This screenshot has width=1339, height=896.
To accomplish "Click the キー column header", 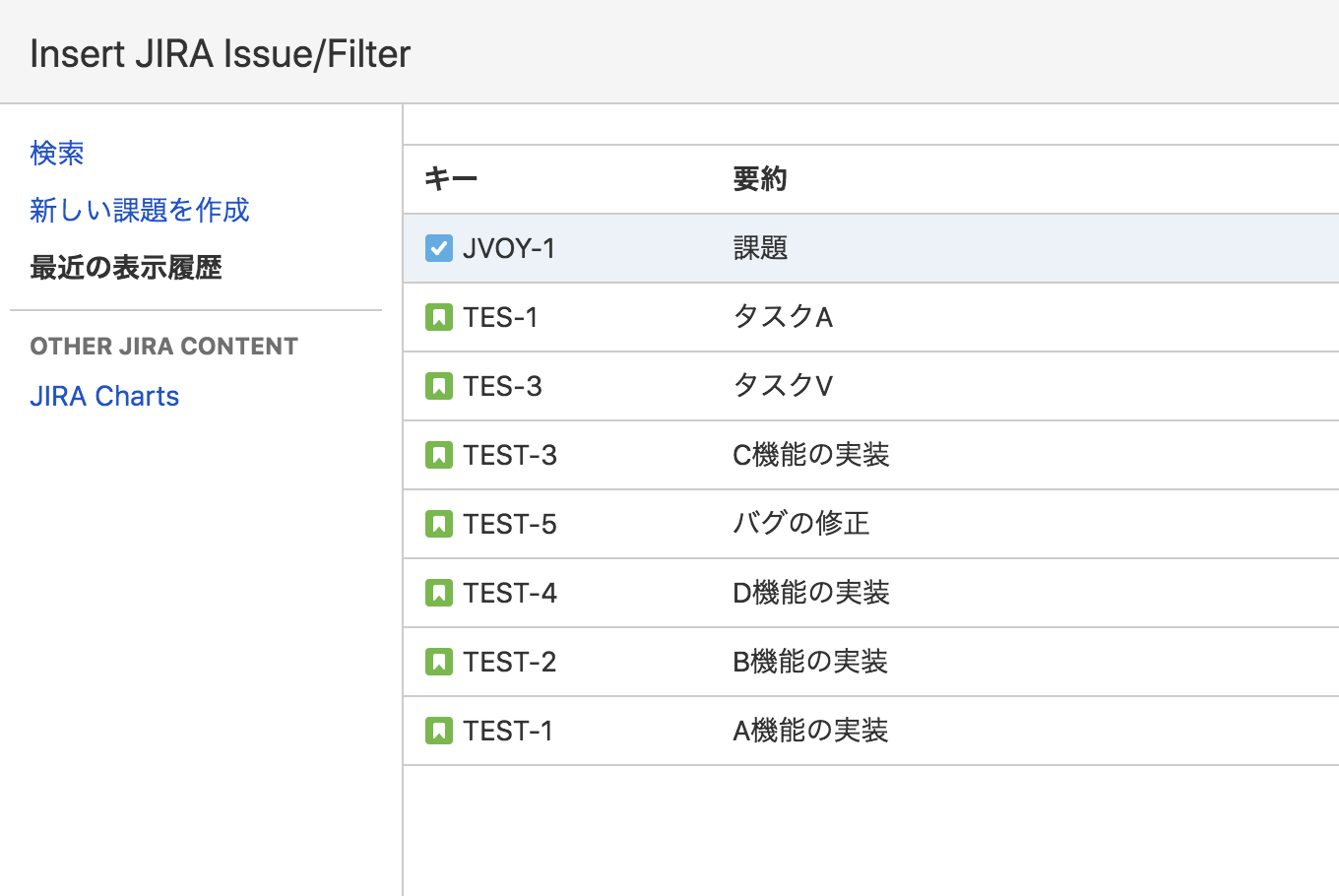I will [x=451, y=179].
